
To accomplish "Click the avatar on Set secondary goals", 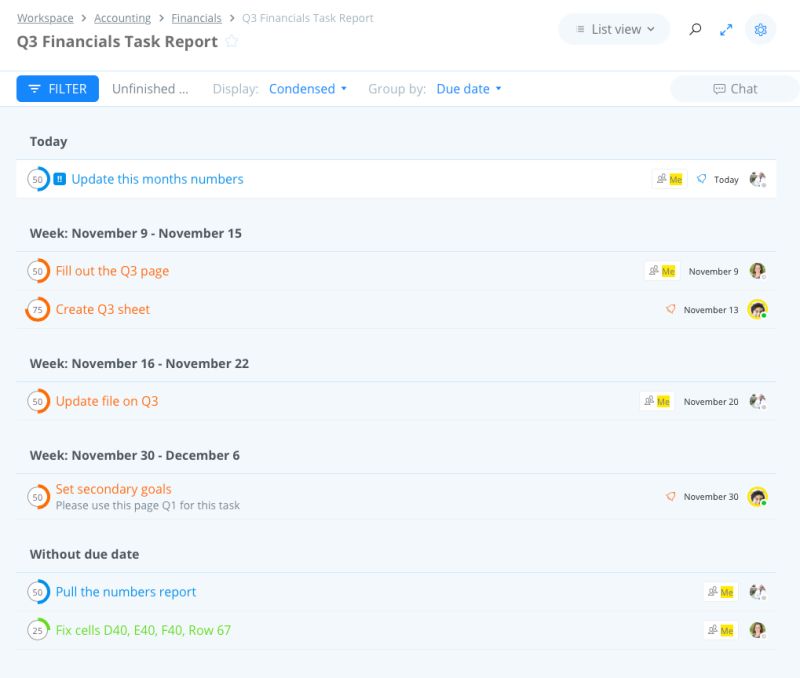I will [757, 496].
